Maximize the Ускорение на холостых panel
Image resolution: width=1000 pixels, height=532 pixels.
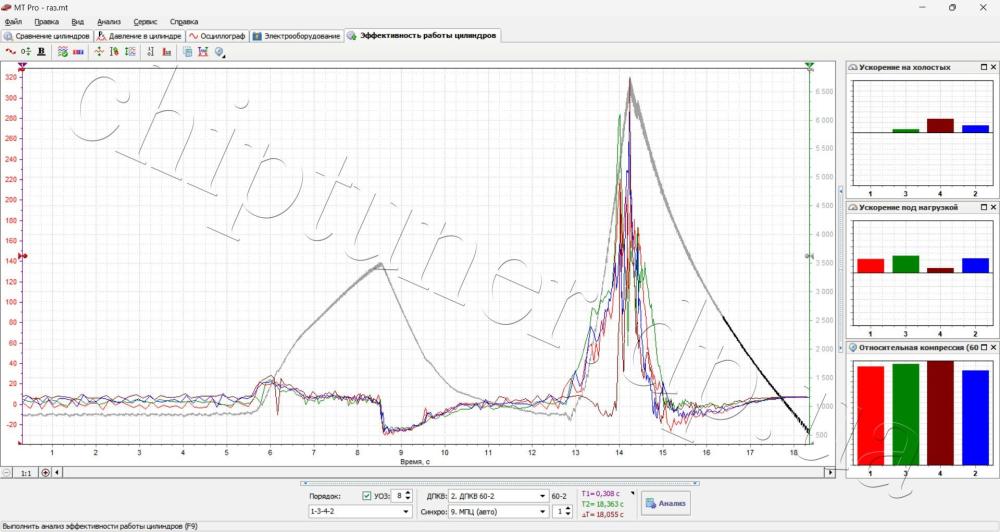pos(983,67)
